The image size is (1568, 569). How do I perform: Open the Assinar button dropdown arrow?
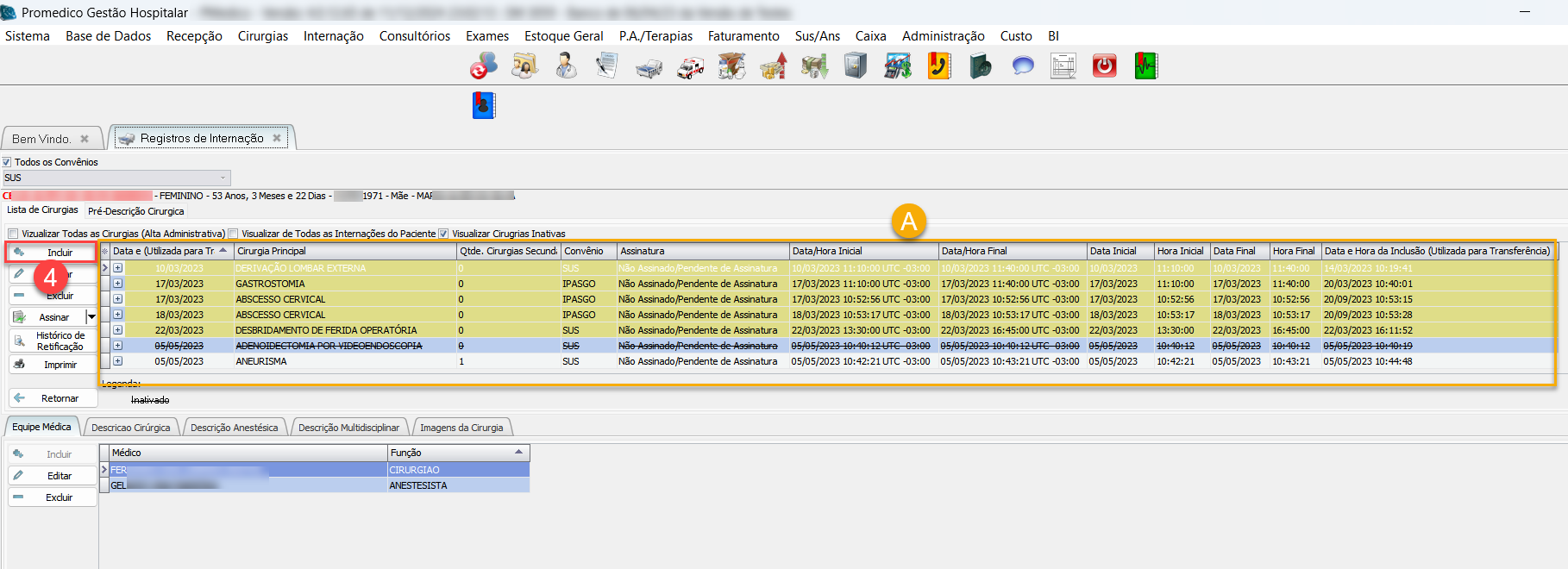coord(91,317)
